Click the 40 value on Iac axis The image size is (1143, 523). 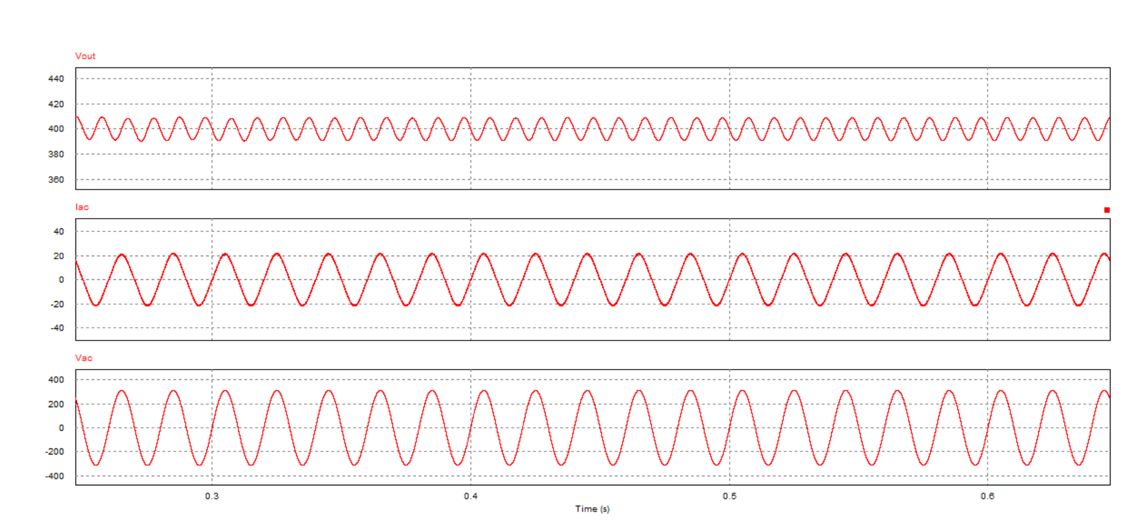click(x=58, y=231)
